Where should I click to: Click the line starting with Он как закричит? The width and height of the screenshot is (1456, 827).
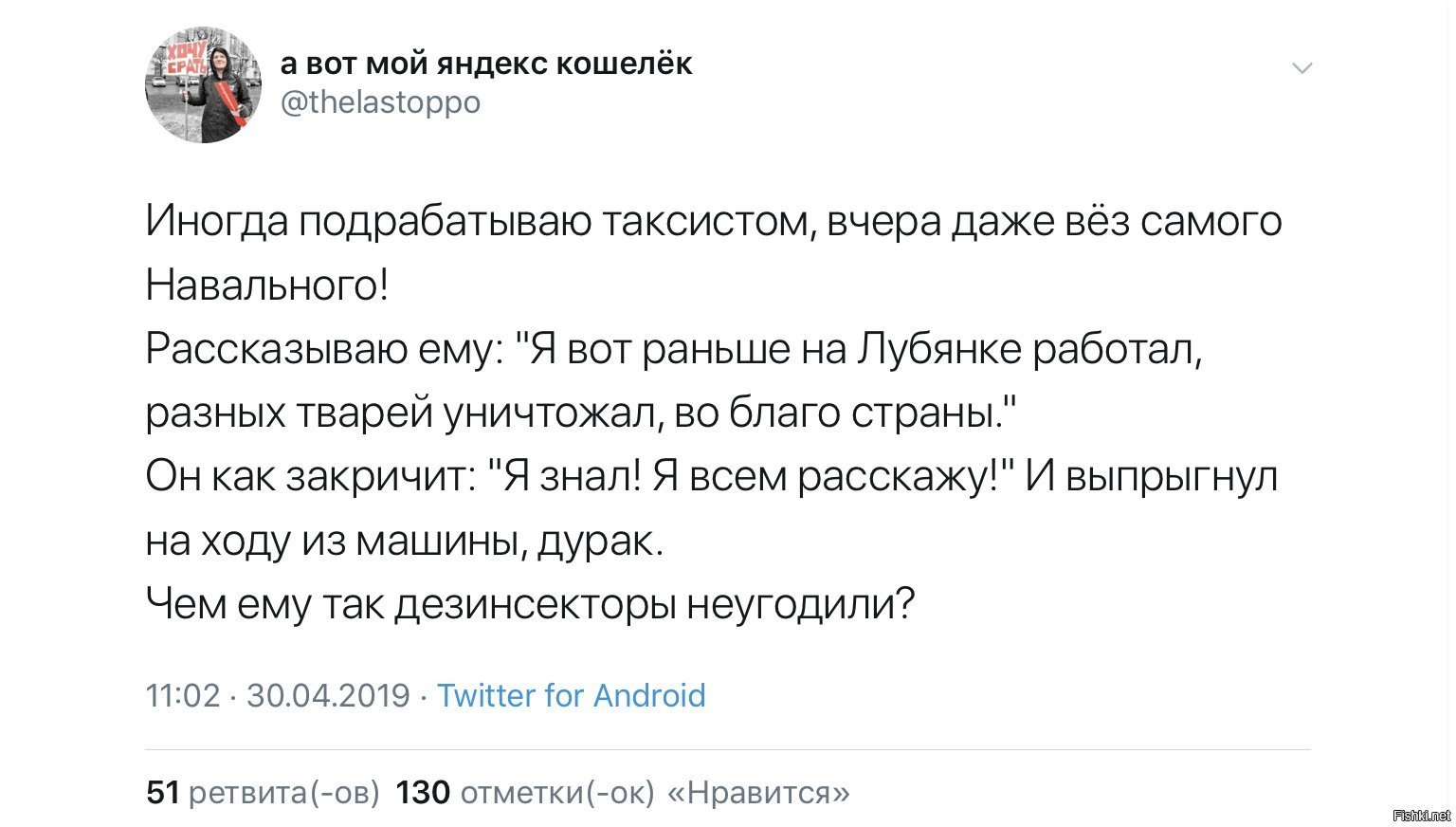coord(712,477)
